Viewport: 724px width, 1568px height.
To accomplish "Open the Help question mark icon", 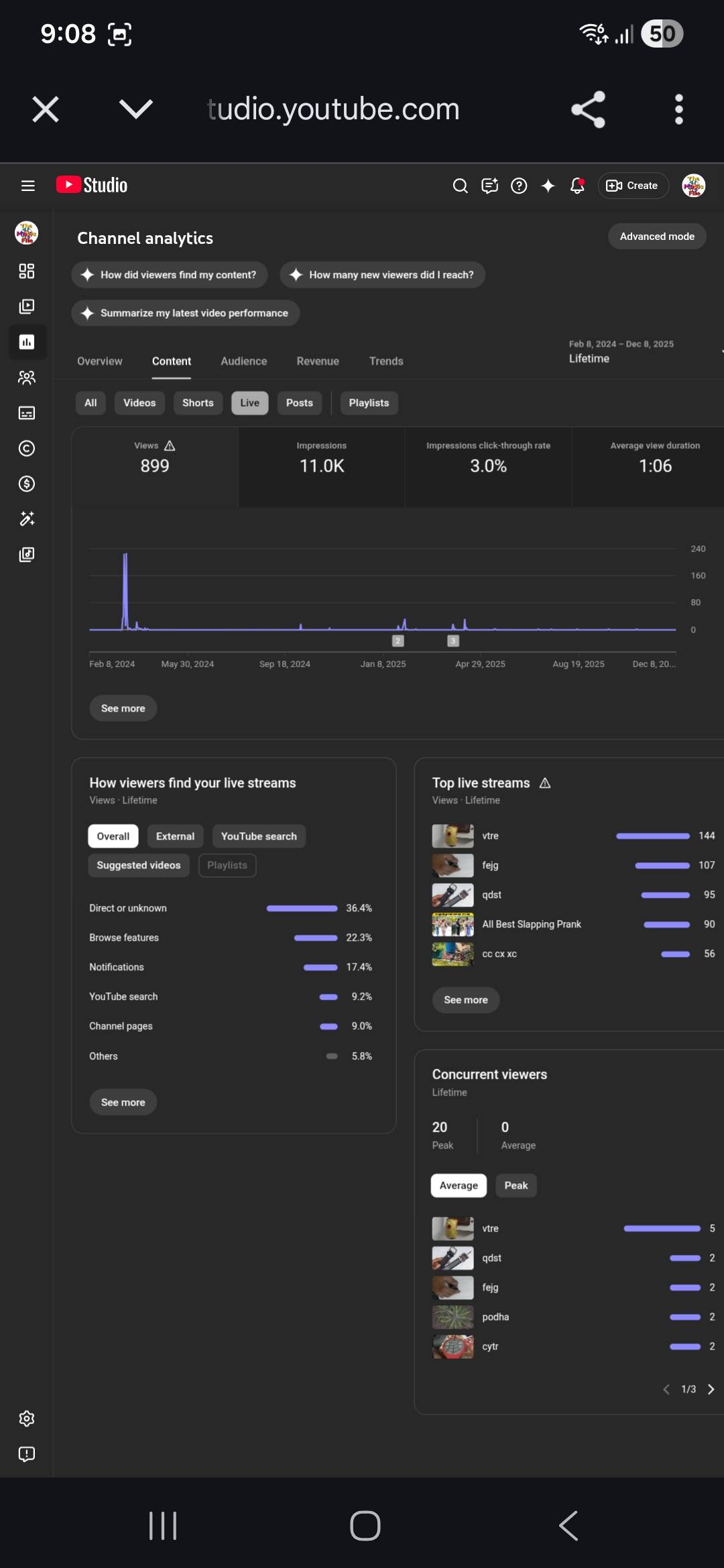I will (519, 186).
